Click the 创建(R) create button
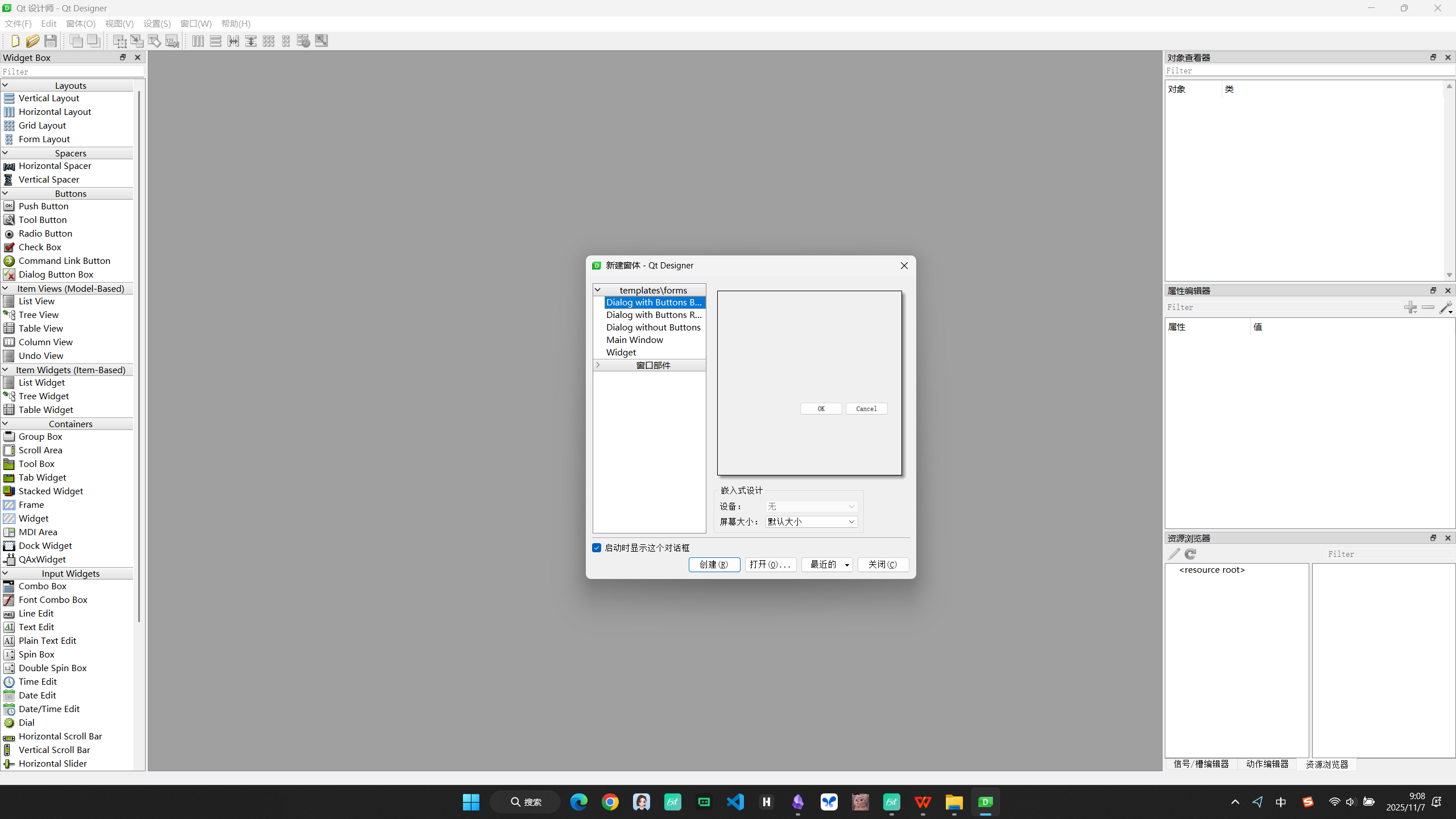 pos(714,565)
